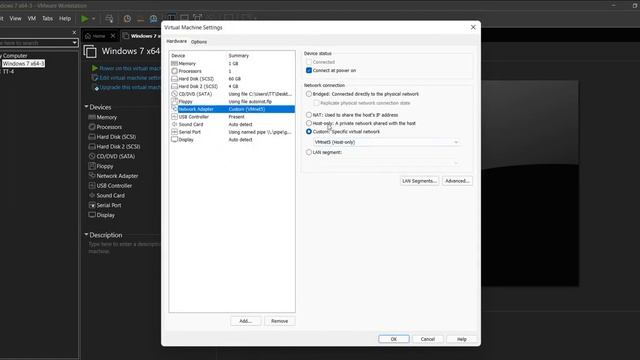
Task: Toggle the Connected checkbox
Action: coord(309,62)
